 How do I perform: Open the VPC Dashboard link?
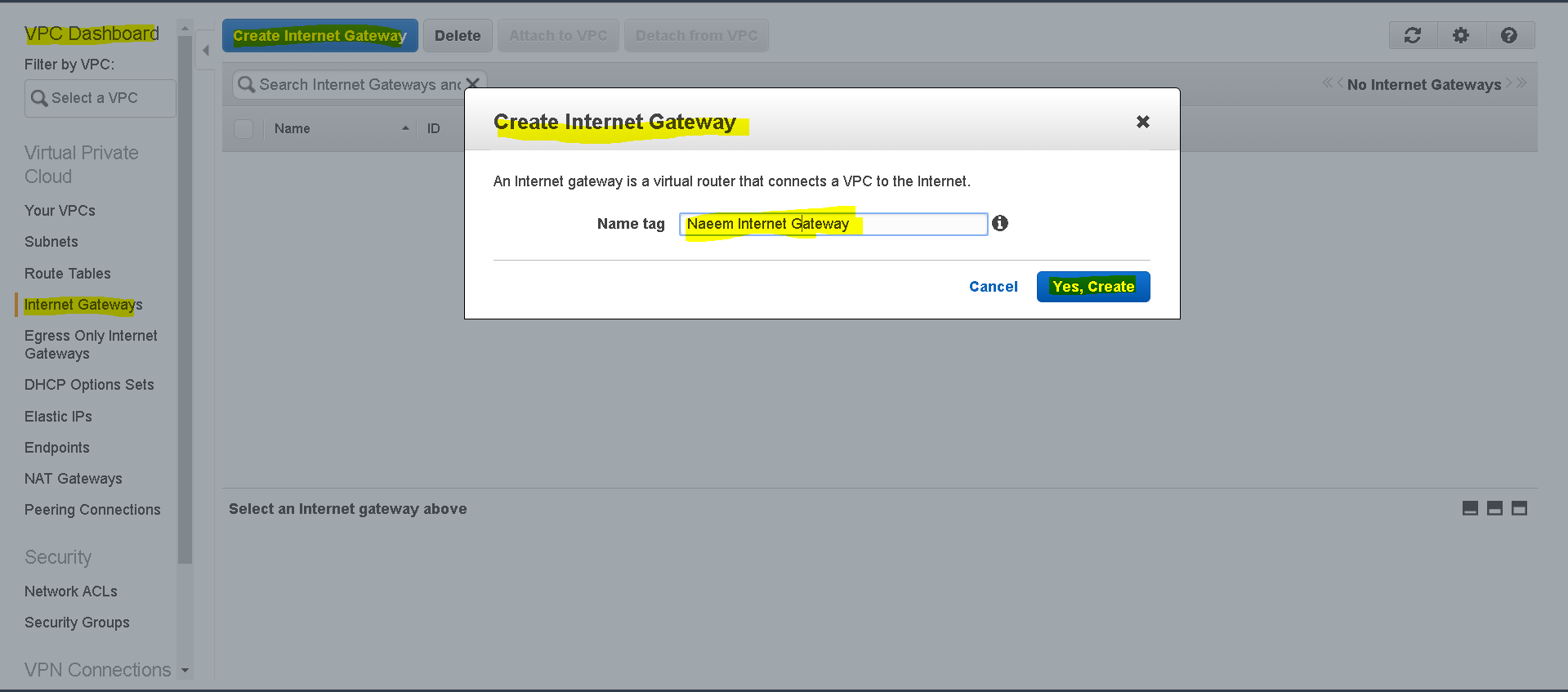92,33
